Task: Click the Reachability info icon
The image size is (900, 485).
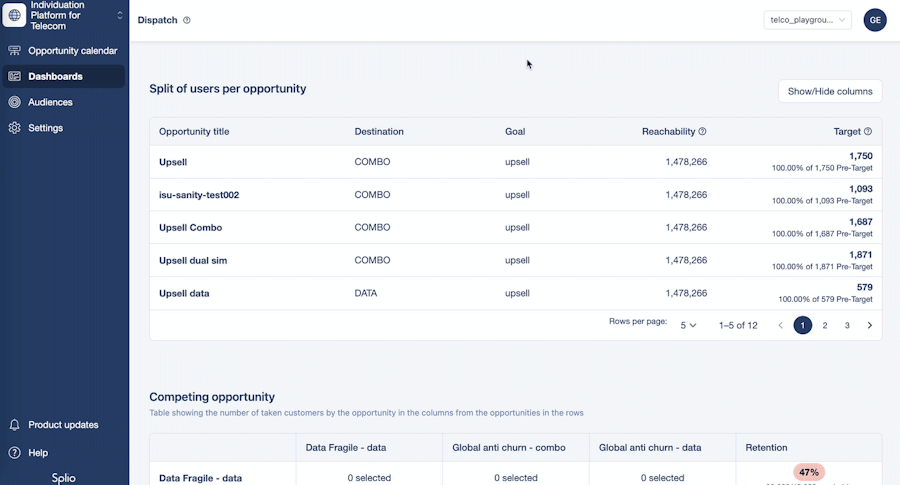Action: click(x=702, y=131)
